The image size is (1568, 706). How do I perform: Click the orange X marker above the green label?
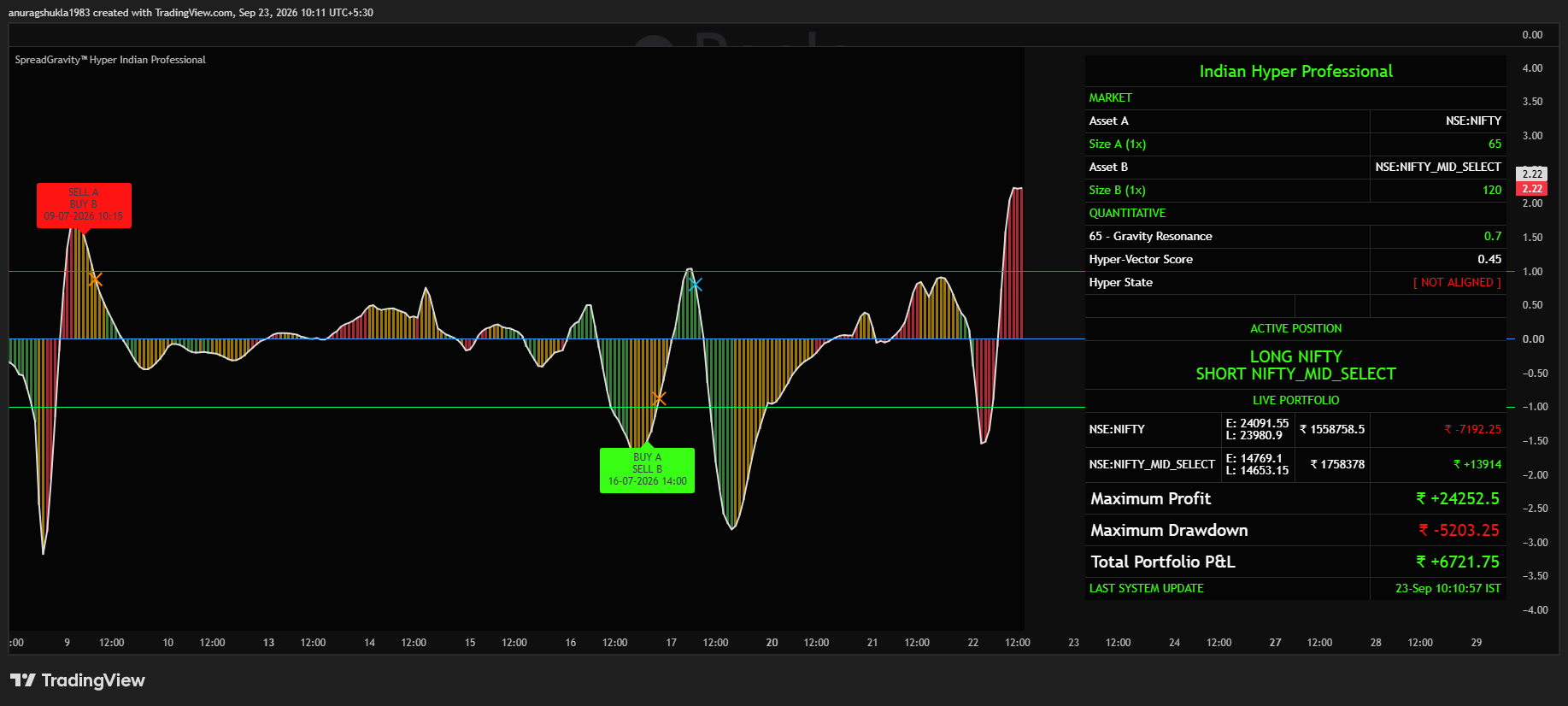click(x=658, y=398)
